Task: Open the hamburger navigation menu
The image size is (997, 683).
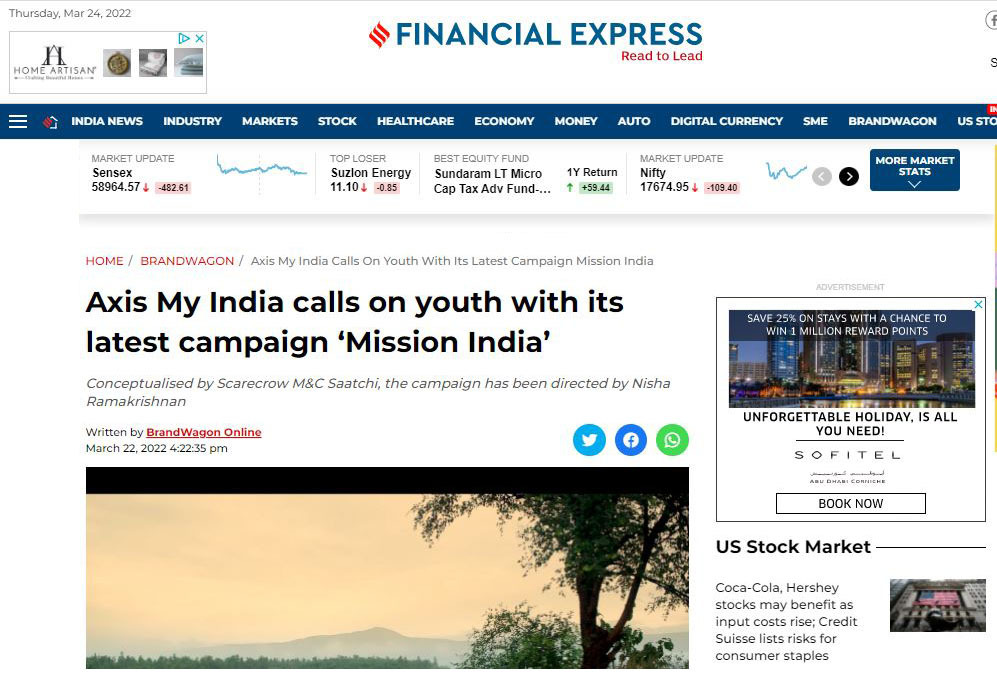Action: point(18,121)
